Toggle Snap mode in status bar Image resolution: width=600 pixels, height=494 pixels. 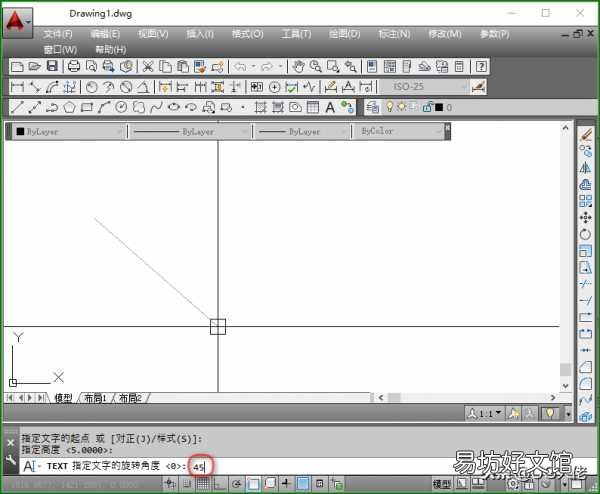click(x=187, y=484)
